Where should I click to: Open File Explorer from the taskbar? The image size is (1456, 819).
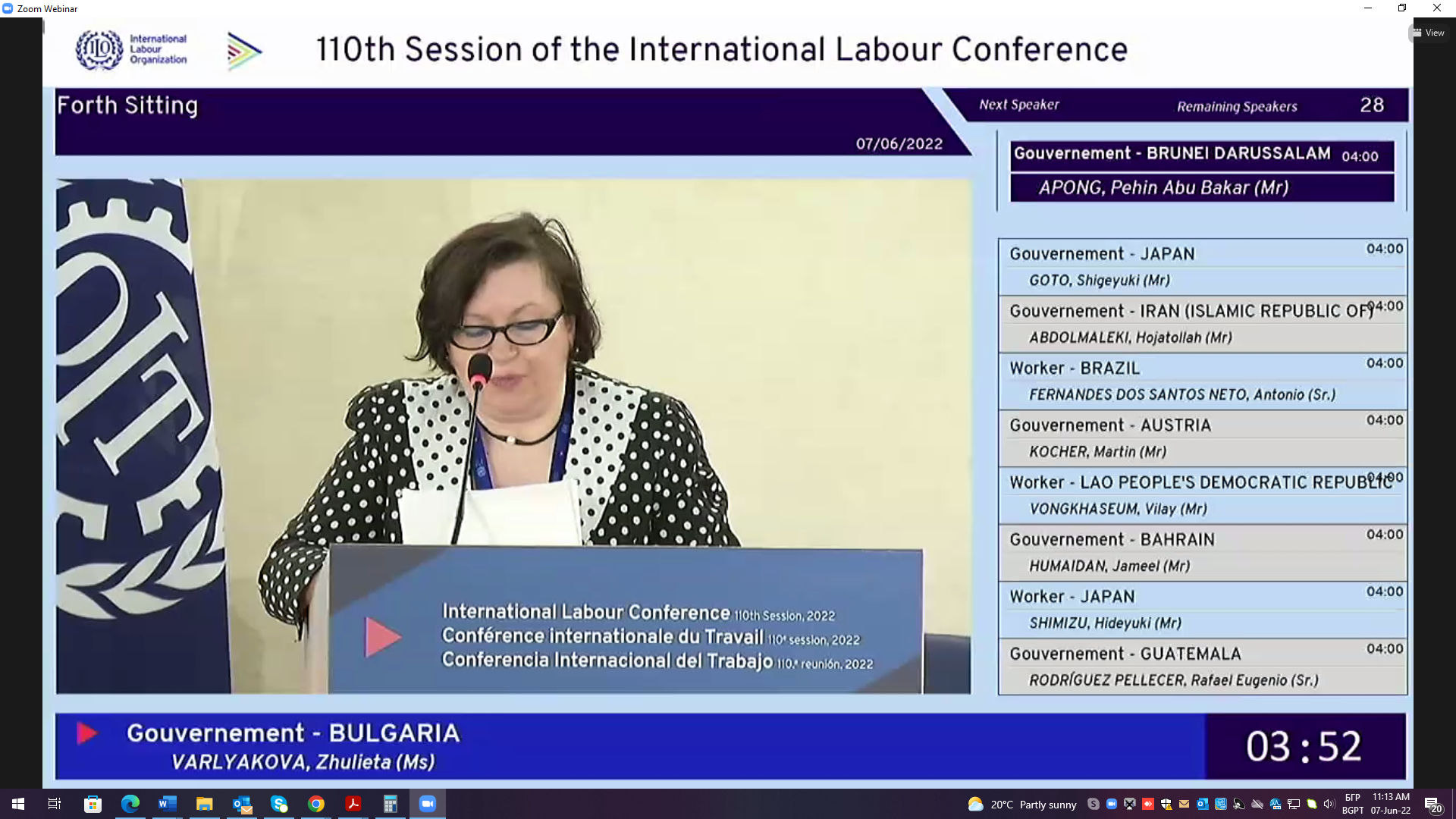pos(204,804)
